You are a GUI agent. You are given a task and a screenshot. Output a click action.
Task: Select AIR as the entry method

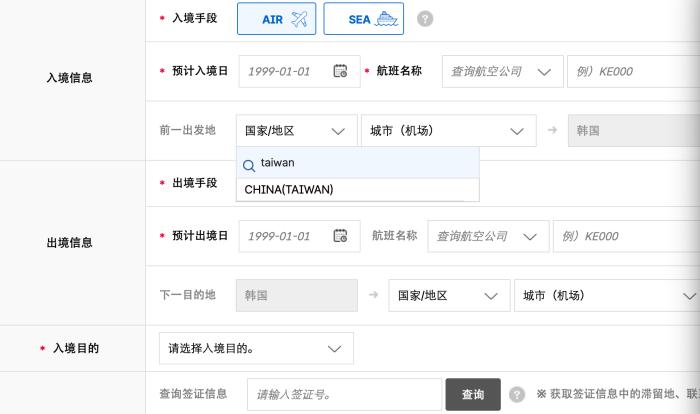276,19
